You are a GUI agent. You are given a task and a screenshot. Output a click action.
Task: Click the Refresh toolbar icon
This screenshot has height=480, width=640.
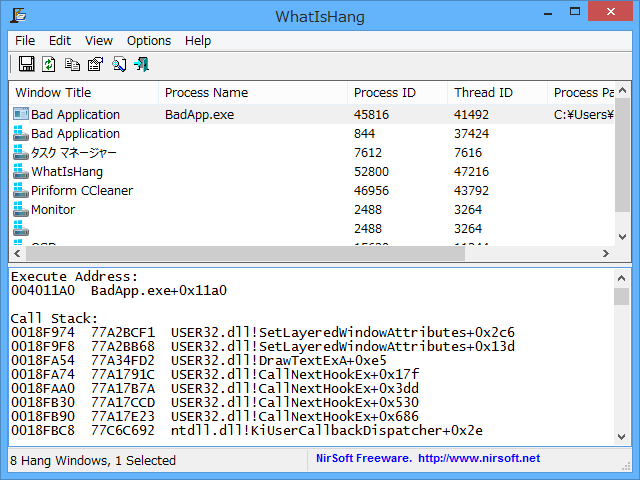coord(49,64)
